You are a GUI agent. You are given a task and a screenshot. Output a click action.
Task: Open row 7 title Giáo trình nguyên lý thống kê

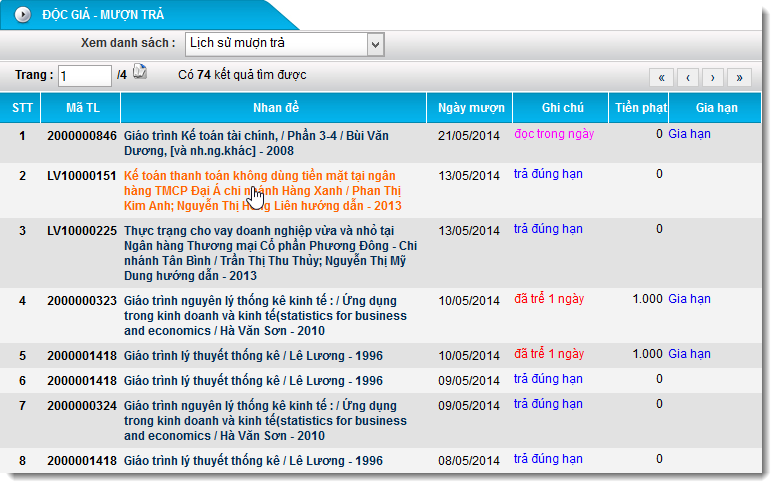265,421
